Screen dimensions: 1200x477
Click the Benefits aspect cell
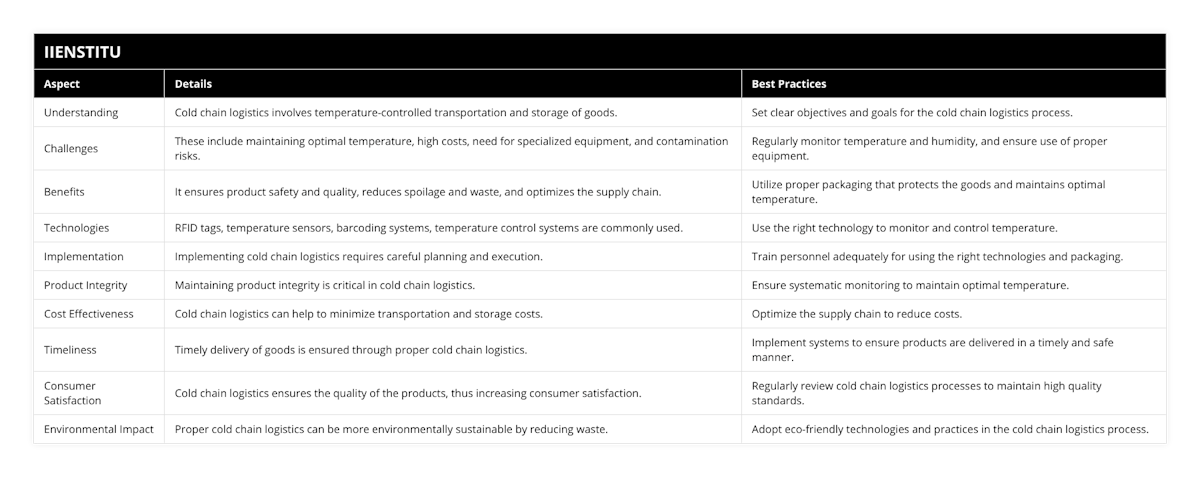[x=67, y=192]
